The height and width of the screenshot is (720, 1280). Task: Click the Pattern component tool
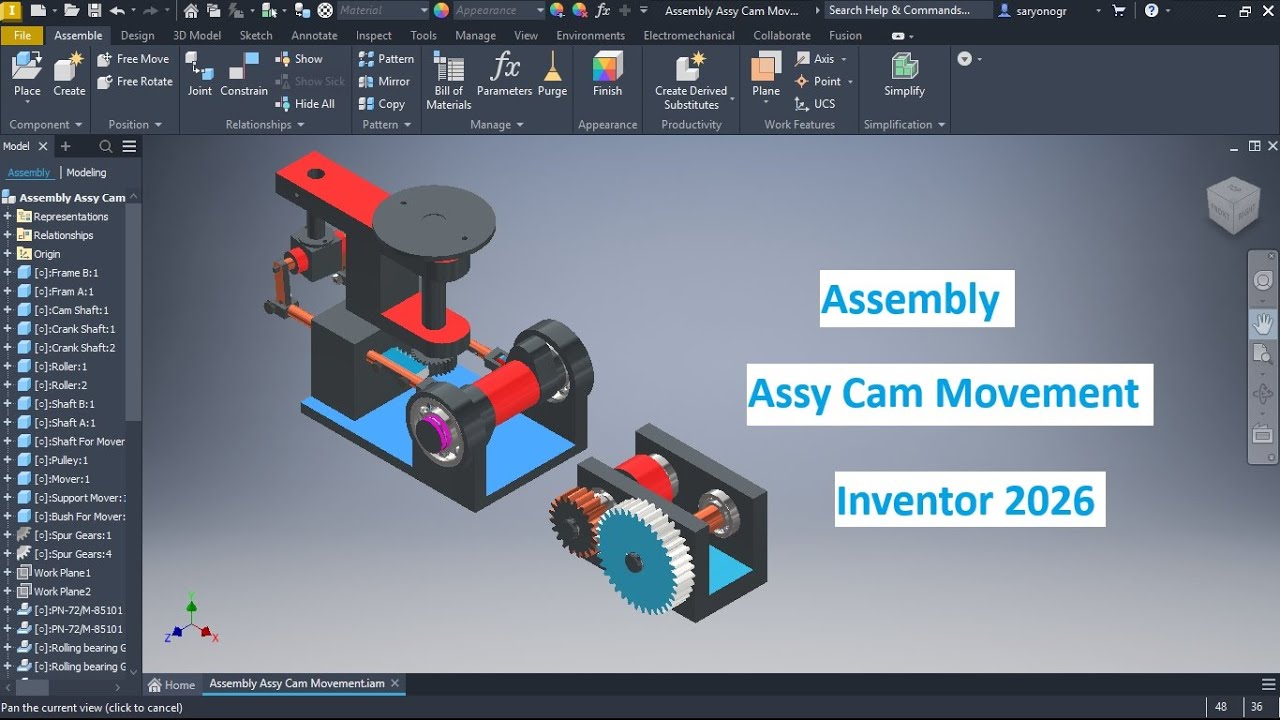point(386,59)
